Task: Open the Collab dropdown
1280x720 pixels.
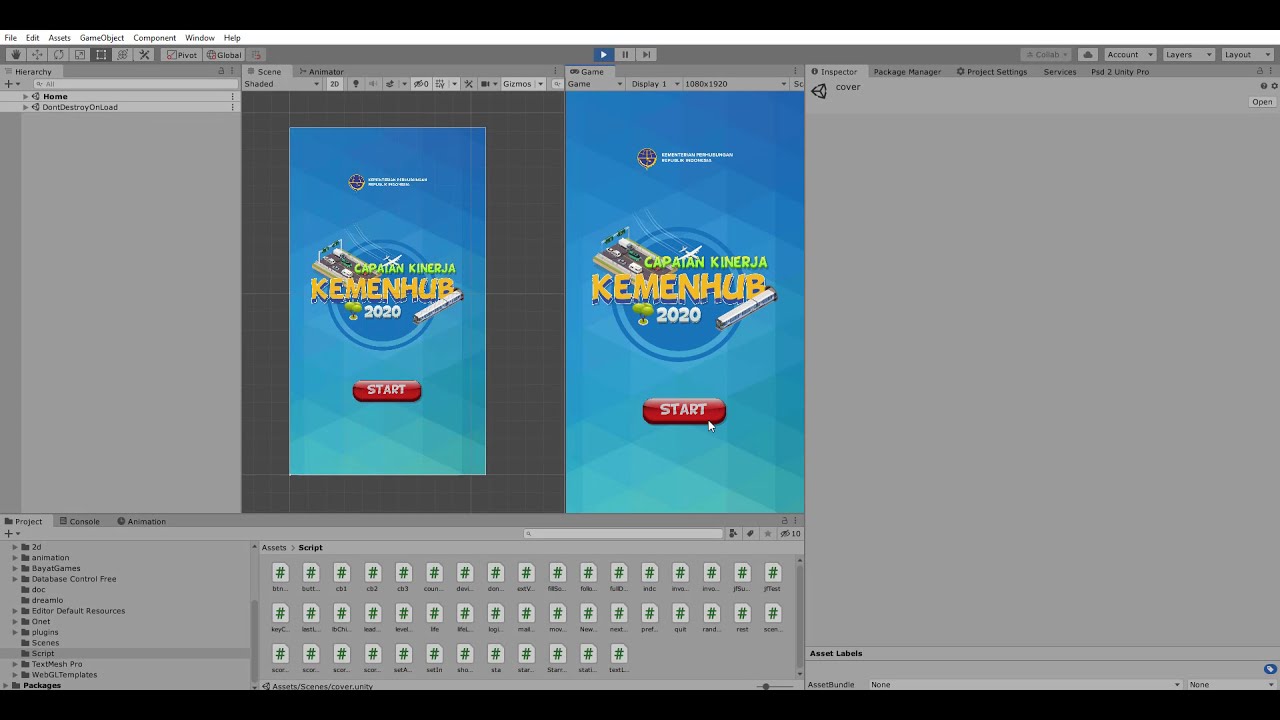Action: coord(1047,55)
